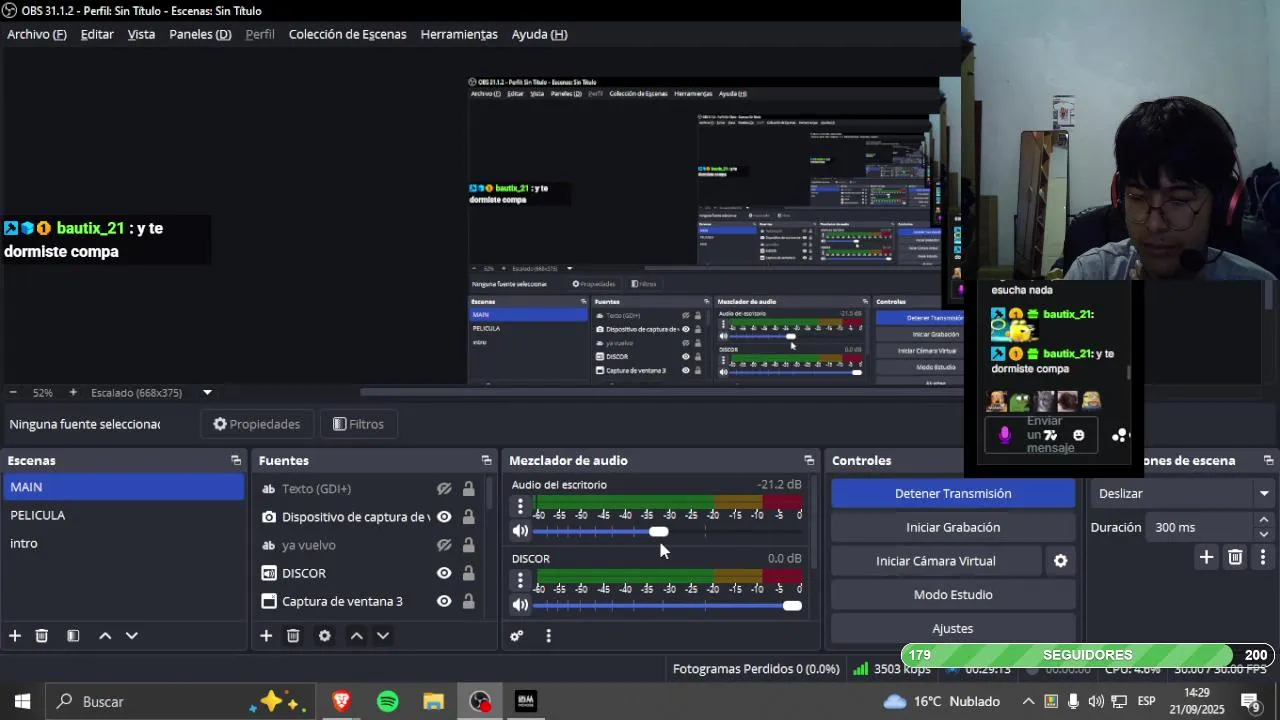Hide the DISCOR source
The width and height of the screenshot is (1280, 720).
444,573
